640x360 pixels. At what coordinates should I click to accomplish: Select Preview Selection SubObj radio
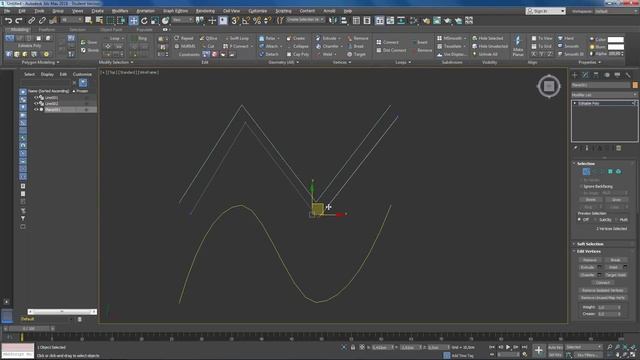(596, 220)
